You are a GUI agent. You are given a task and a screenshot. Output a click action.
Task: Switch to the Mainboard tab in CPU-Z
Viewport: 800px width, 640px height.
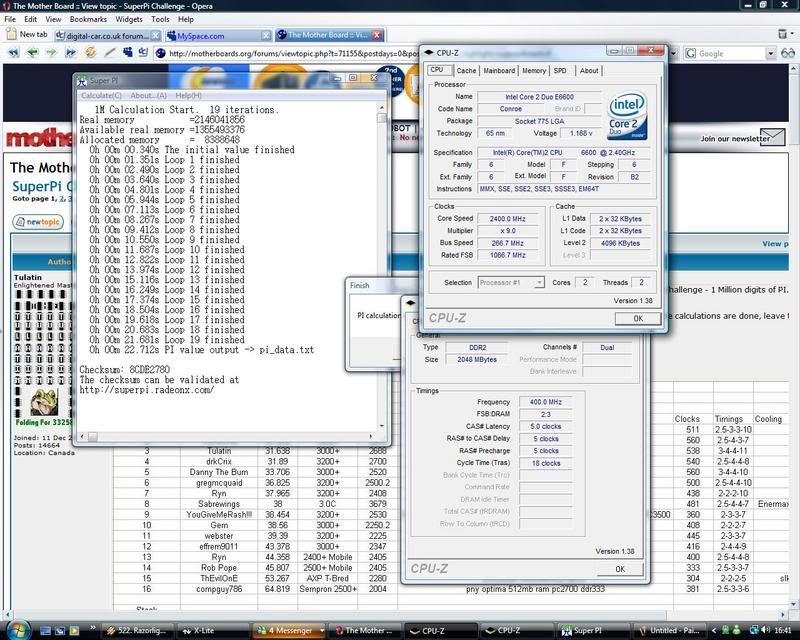point(499,71)
